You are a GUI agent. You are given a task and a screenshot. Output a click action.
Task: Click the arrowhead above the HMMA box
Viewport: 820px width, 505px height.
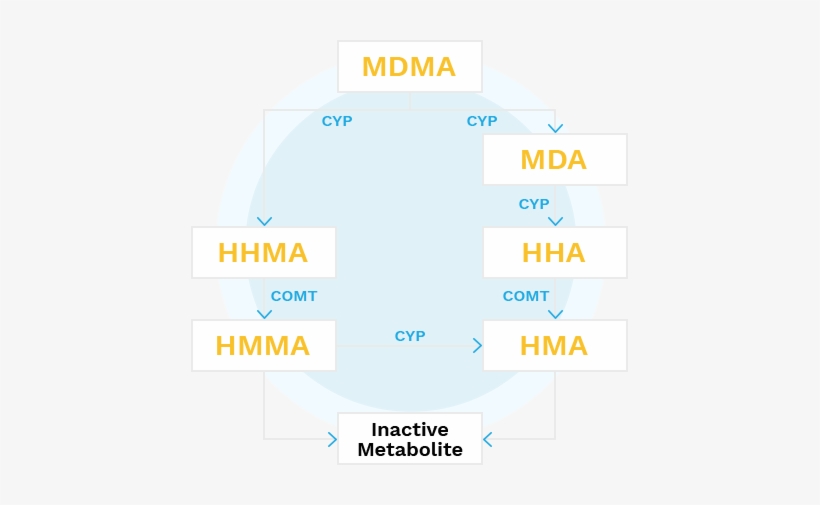(264, 314)
